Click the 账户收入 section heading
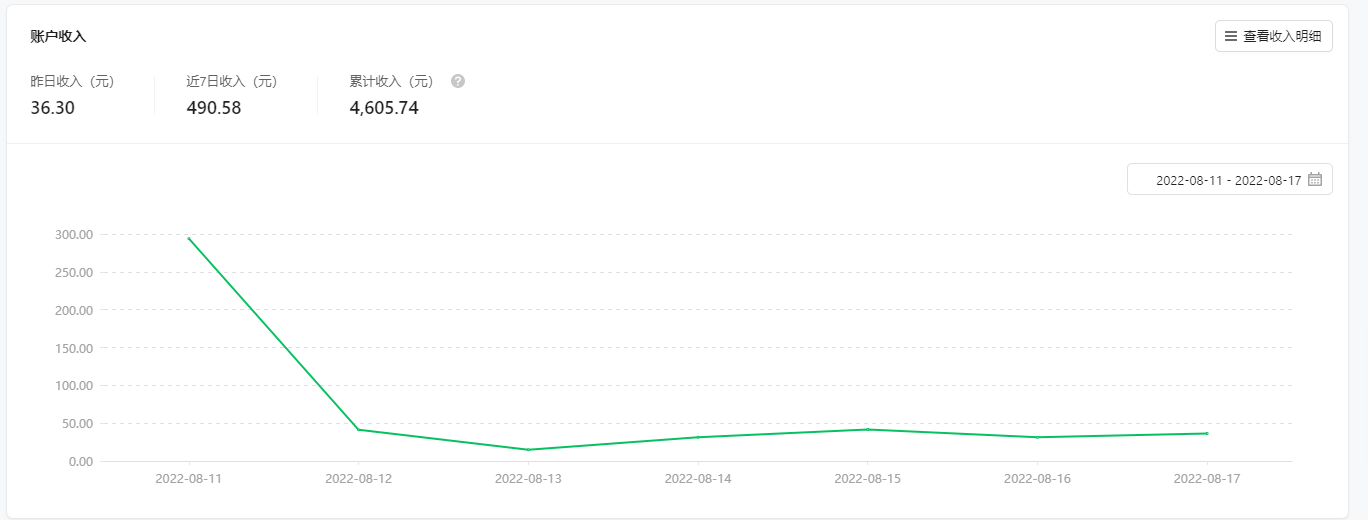 tap(59, 37)
